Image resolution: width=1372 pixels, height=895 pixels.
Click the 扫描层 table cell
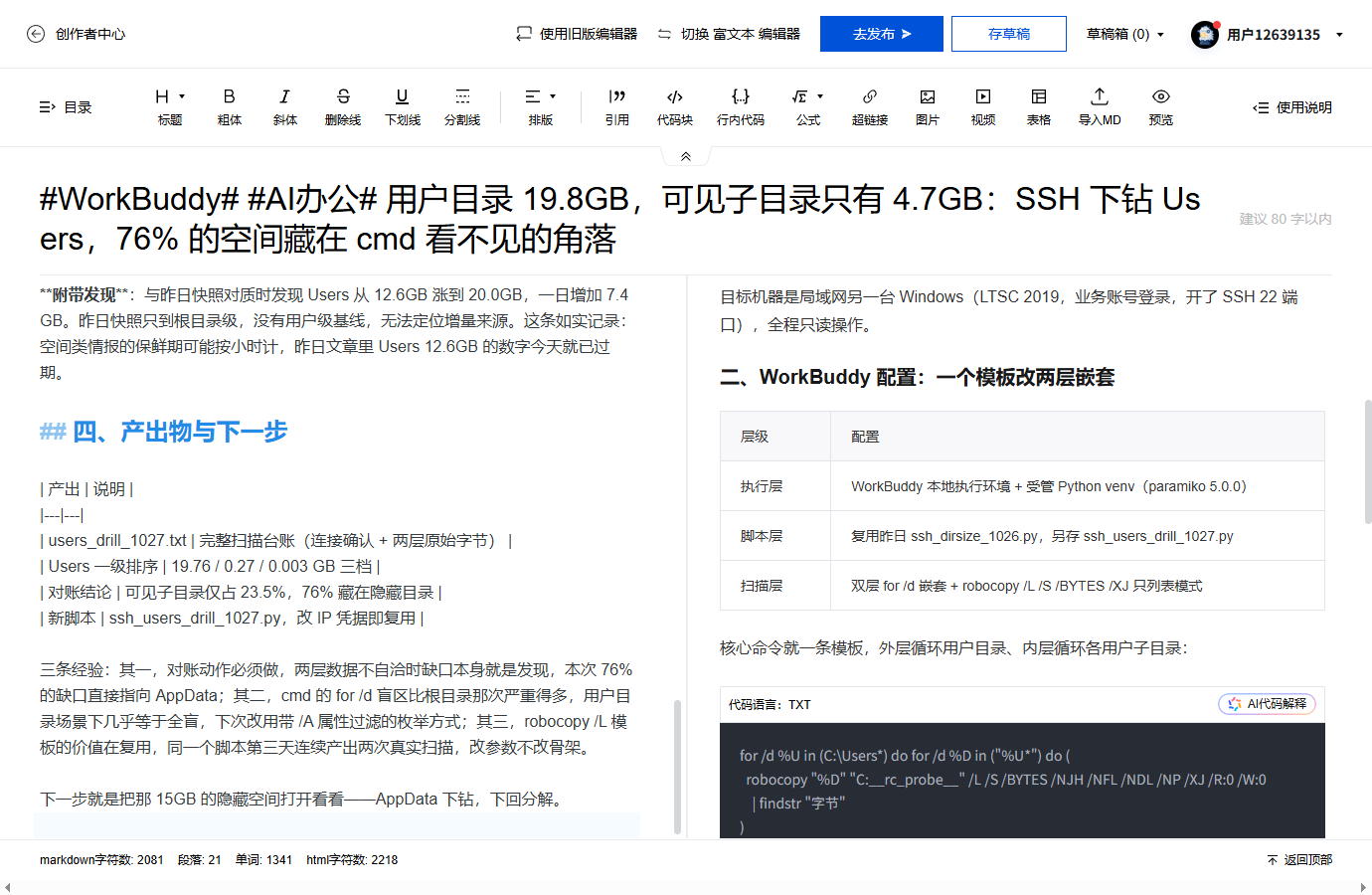click(x=775, y=586)
